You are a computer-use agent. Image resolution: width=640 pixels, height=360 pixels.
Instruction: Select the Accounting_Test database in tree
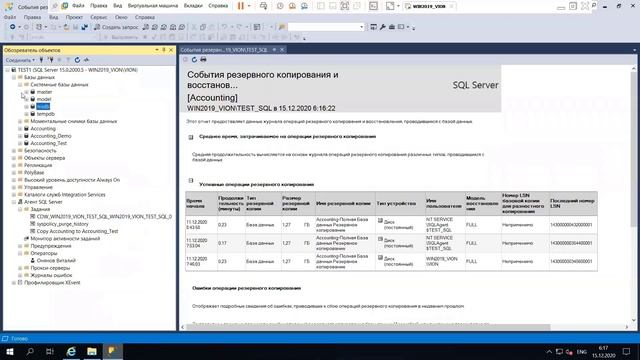pos(49,143)
